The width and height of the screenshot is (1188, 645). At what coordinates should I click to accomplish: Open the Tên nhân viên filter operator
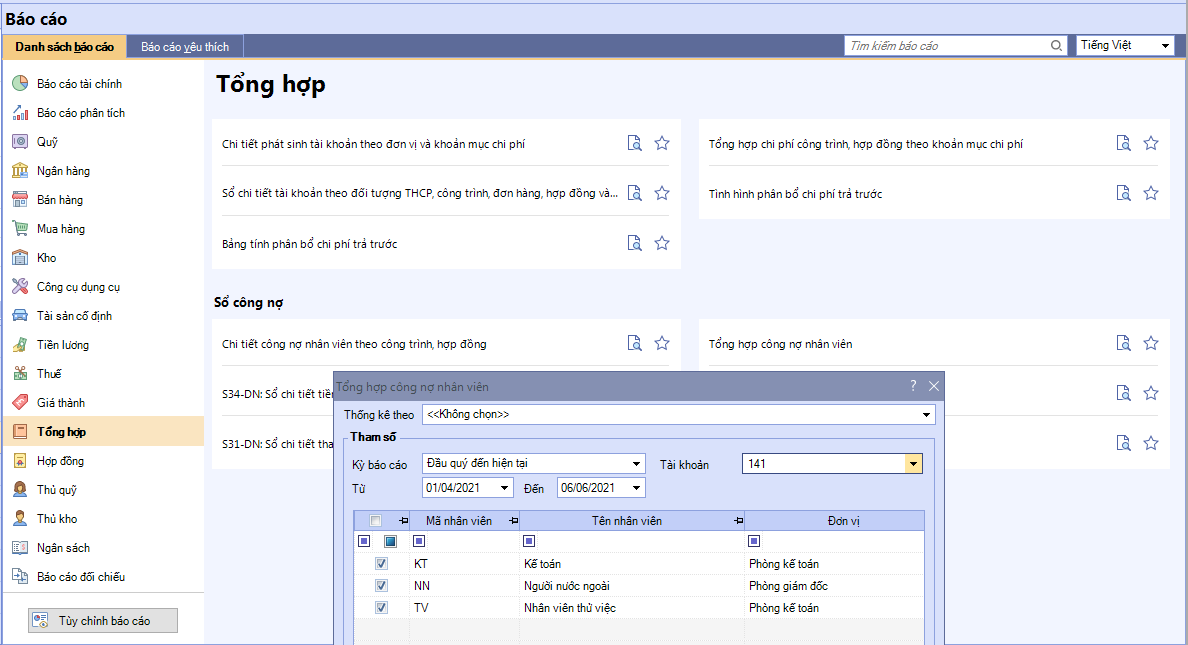coord(530,541)
